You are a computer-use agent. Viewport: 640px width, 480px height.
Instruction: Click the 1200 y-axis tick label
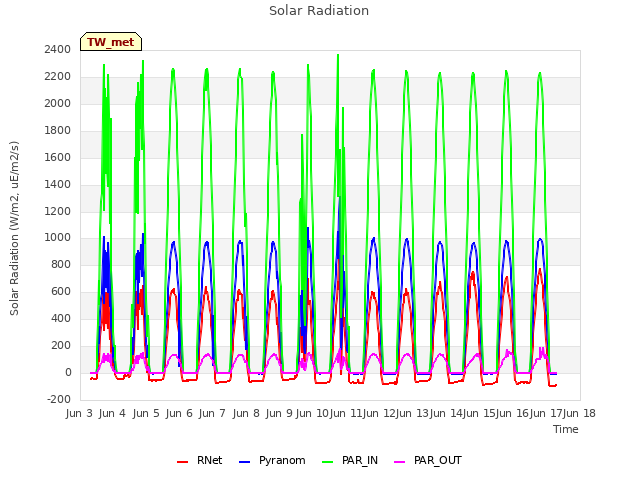point(58,211)
